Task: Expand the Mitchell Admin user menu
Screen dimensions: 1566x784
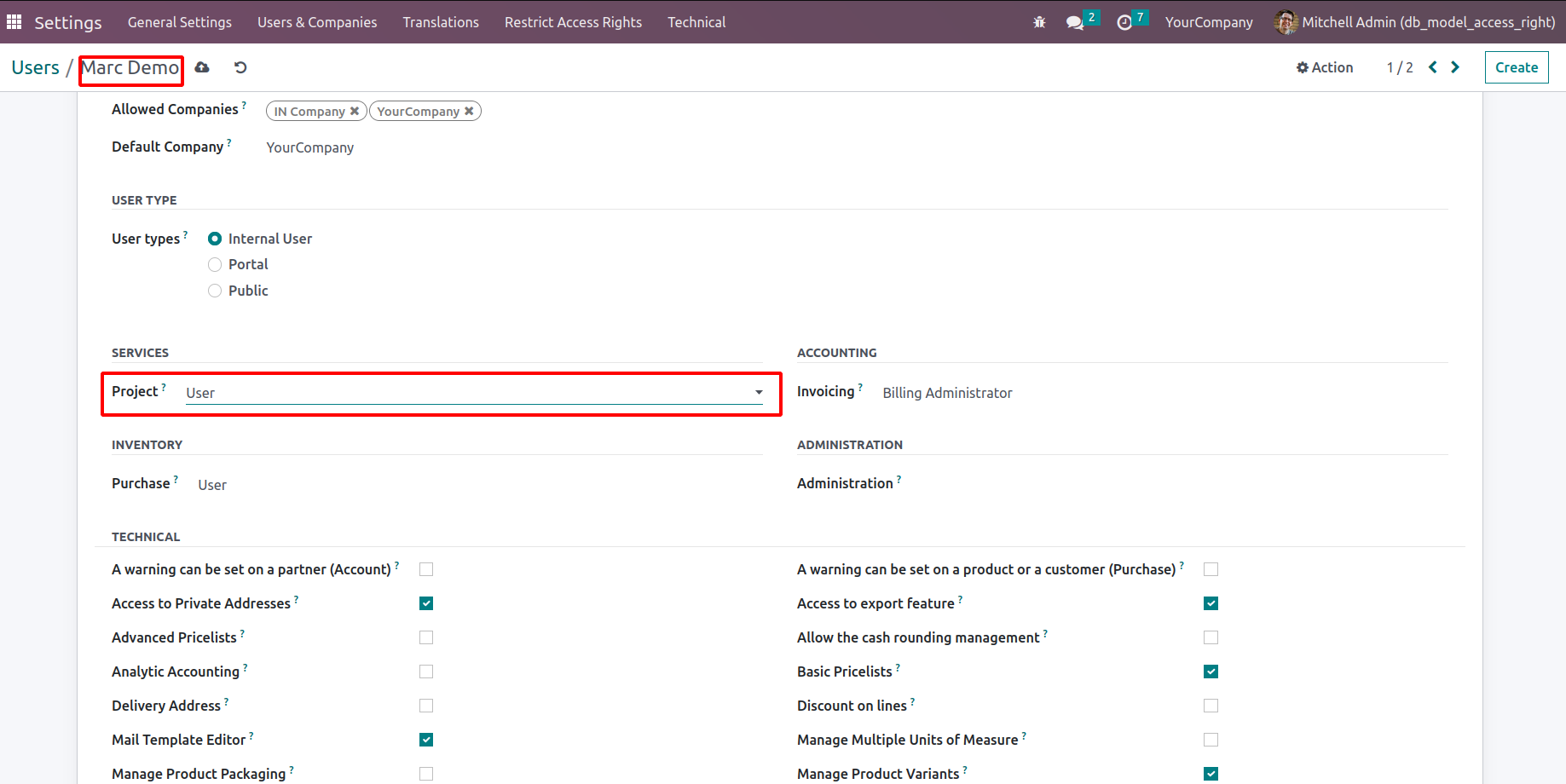Action: click(x=1415, y=22)
